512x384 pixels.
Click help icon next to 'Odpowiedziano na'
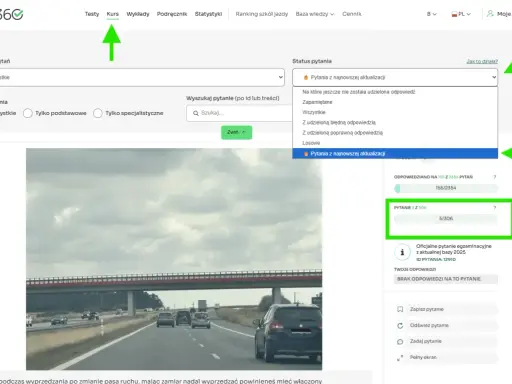point(495,177)
